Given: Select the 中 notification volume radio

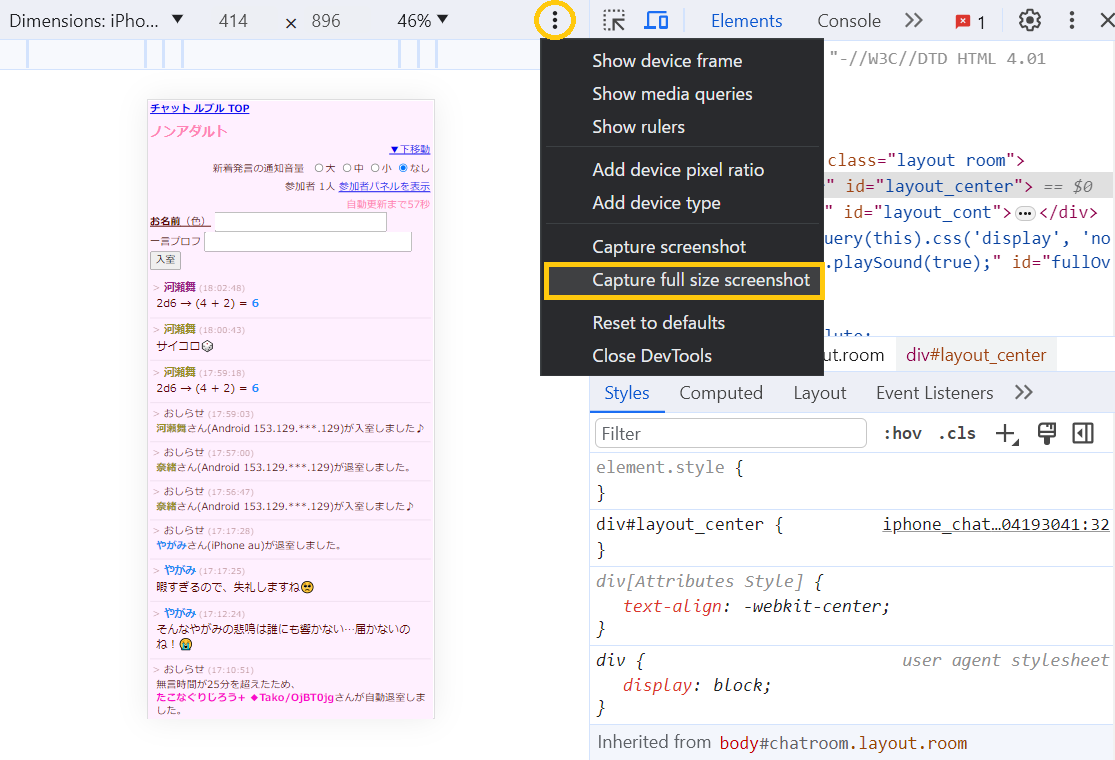Looking at the screenshot, I should pyautogui.click(x=347, y=169).
